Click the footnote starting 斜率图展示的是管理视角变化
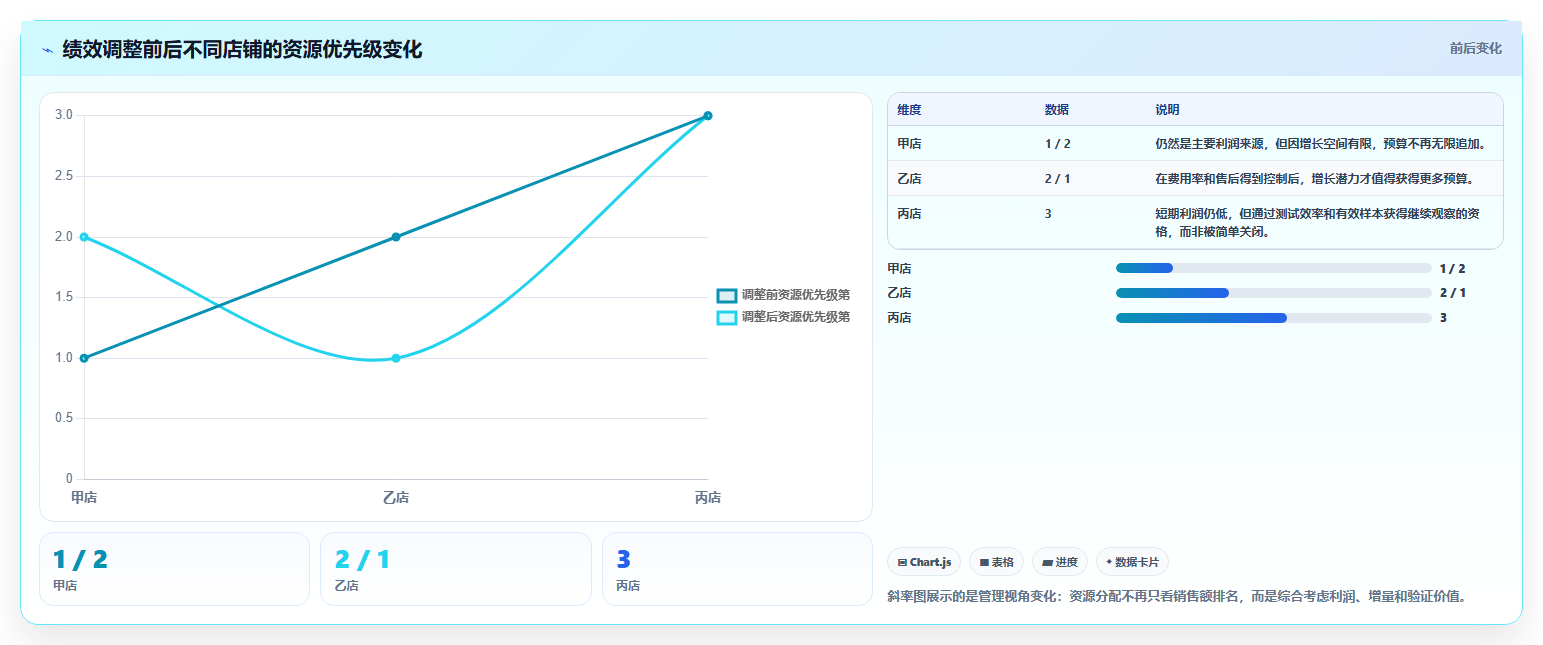This screenshot has width=1543, height=645. pyautogui.click(x=1179, y=597)
